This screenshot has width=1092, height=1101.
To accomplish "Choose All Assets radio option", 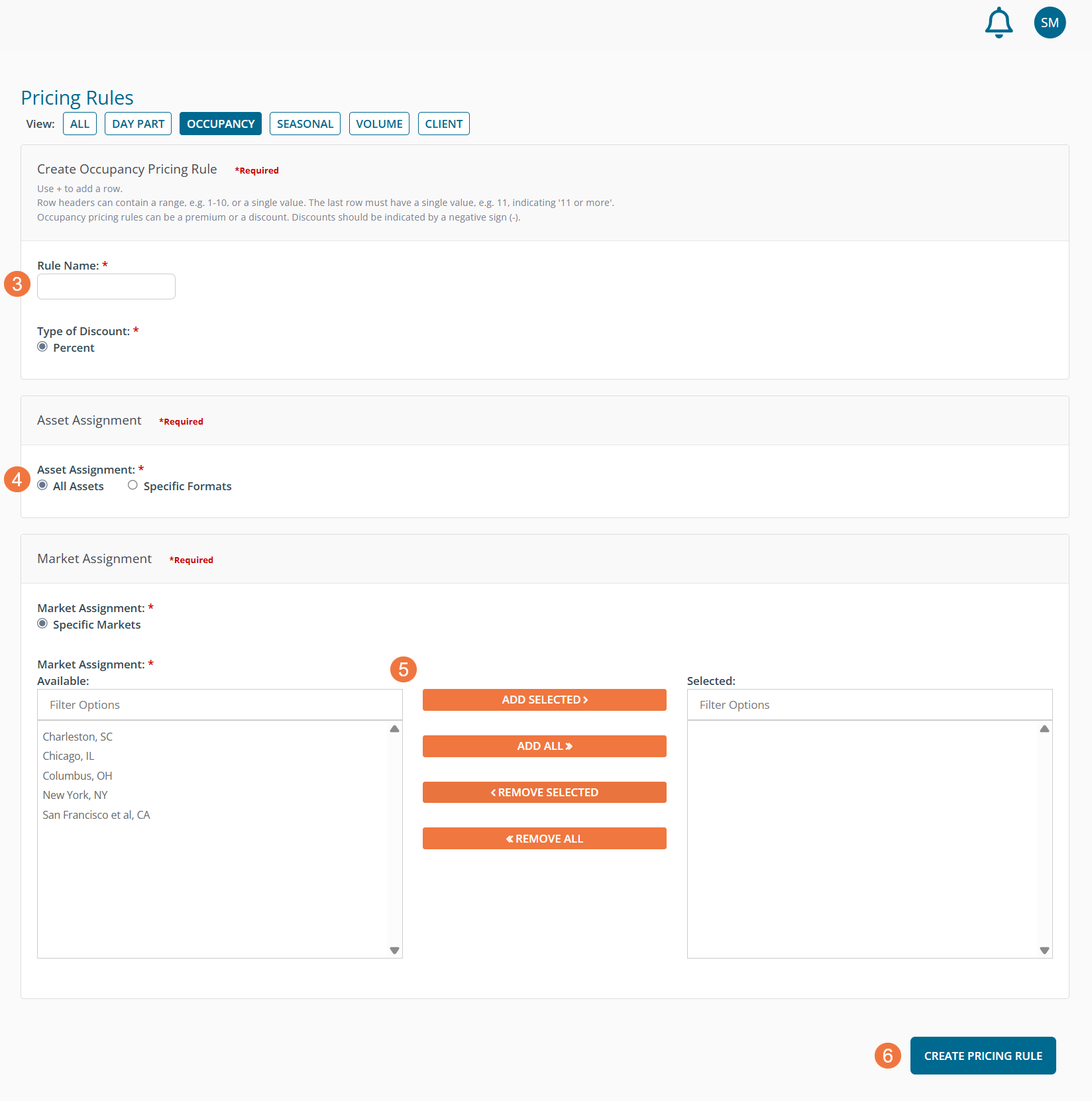I will (x=42, y=486).
